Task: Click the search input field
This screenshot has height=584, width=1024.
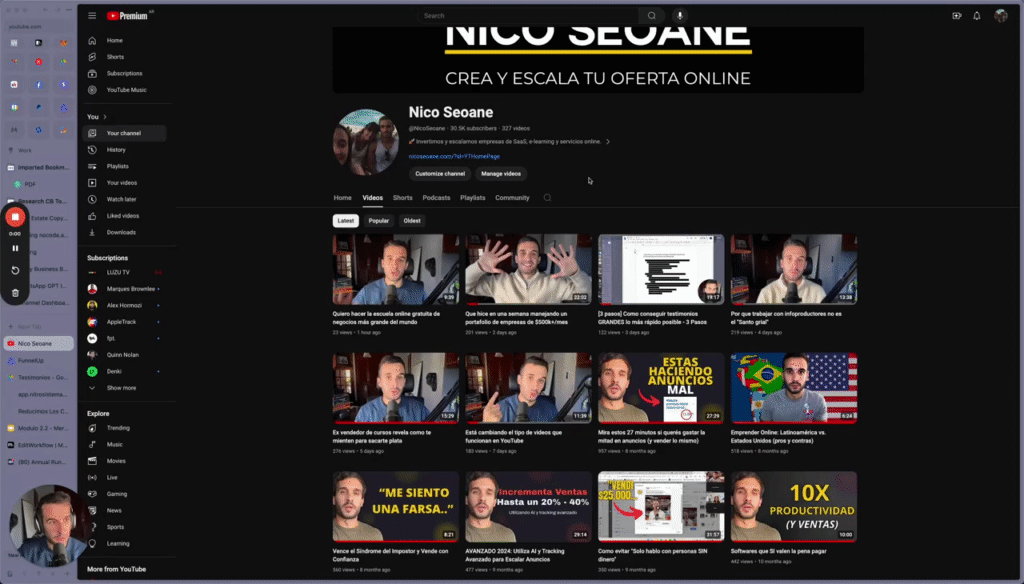Action: point(528,16)
